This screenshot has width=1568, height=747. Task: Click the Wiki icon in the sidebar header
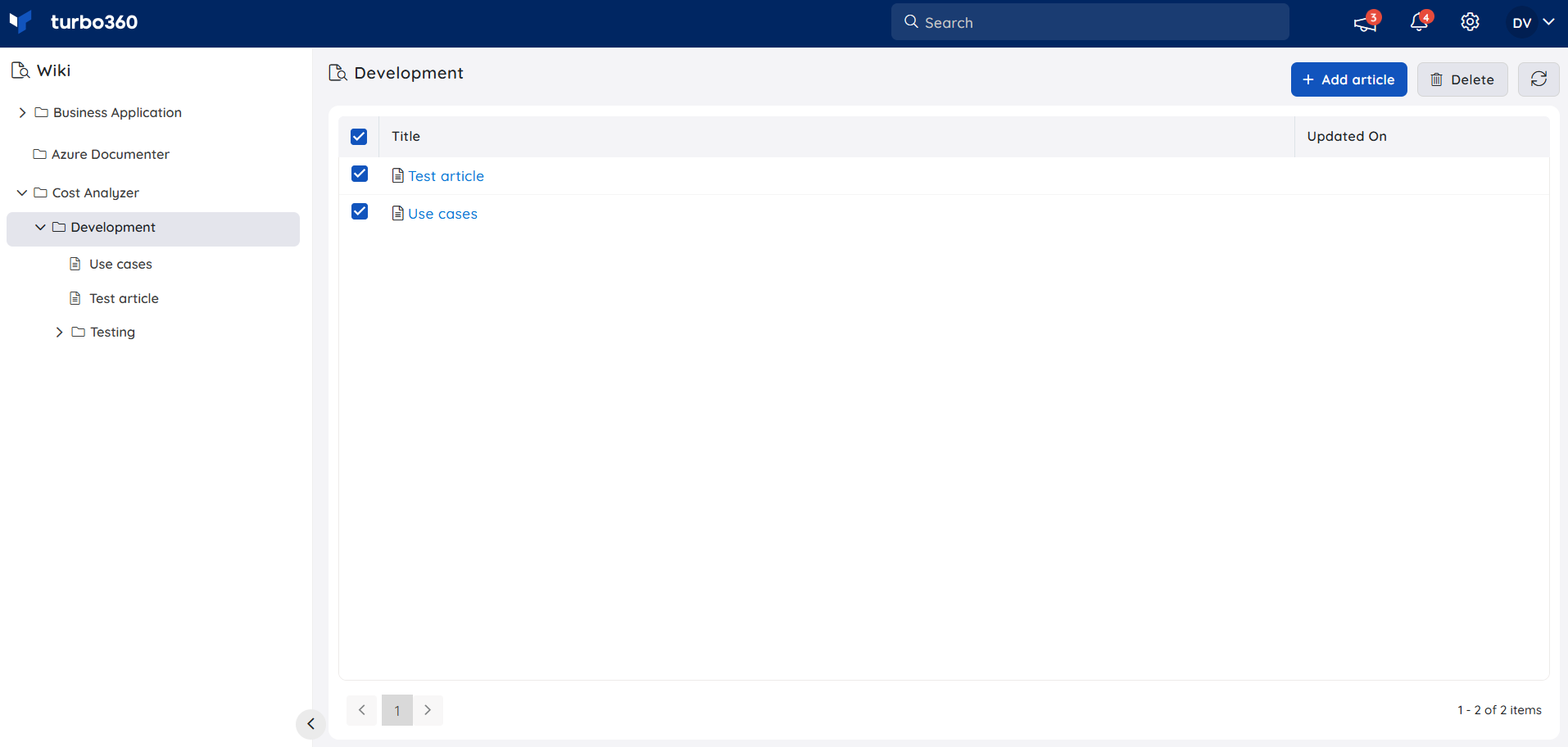pyautogui.click(x=20, y=70)
